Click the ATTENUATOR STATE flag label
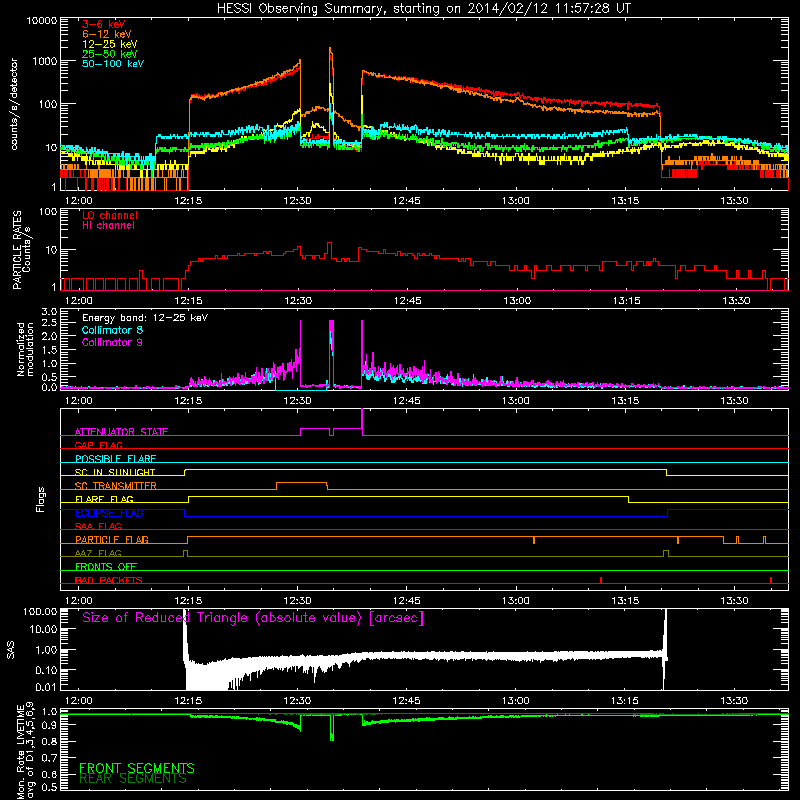 pyautogui.click(x=121, y=432)
